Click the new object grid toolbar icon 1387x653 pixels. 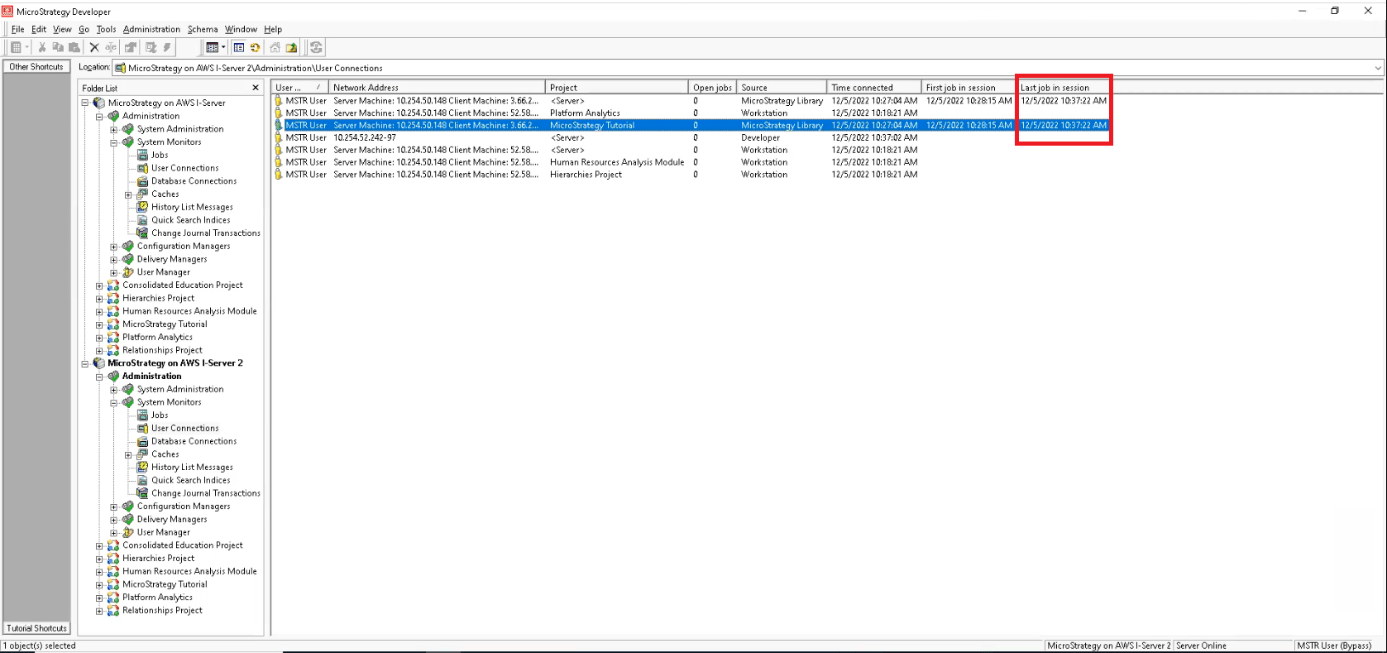[16, 47]
